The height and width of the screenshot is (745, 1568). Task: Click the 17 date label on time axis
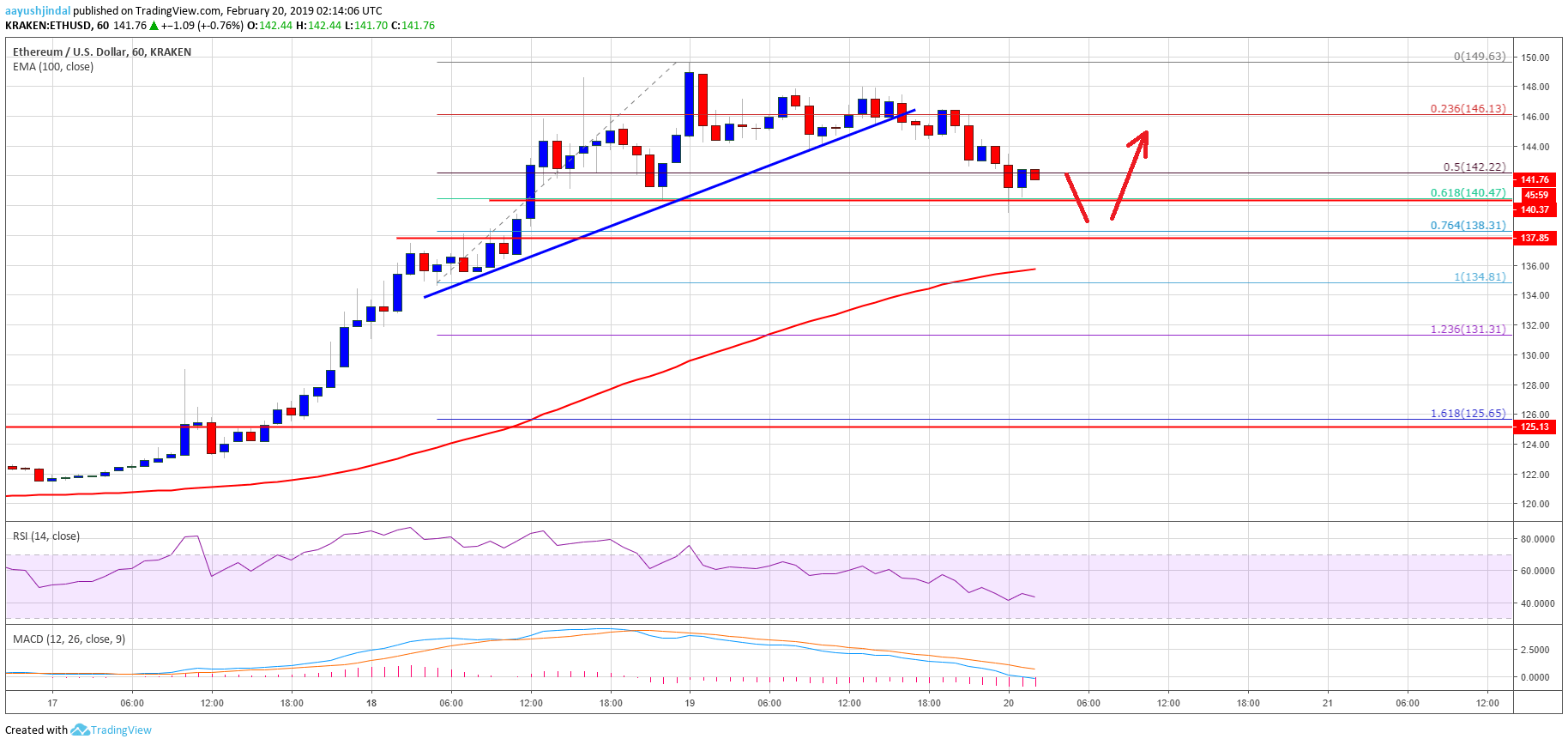[x=52, y=703]
